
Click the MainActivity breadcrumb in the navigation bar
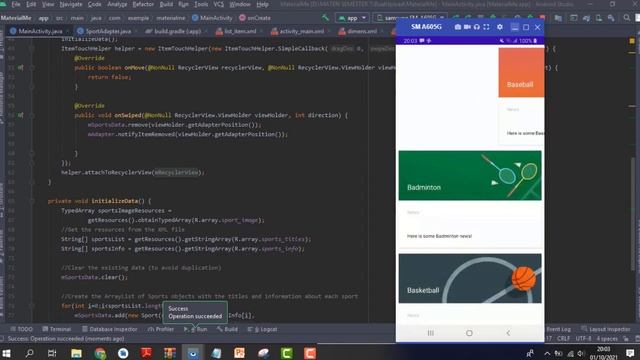[x=212, y=18]
